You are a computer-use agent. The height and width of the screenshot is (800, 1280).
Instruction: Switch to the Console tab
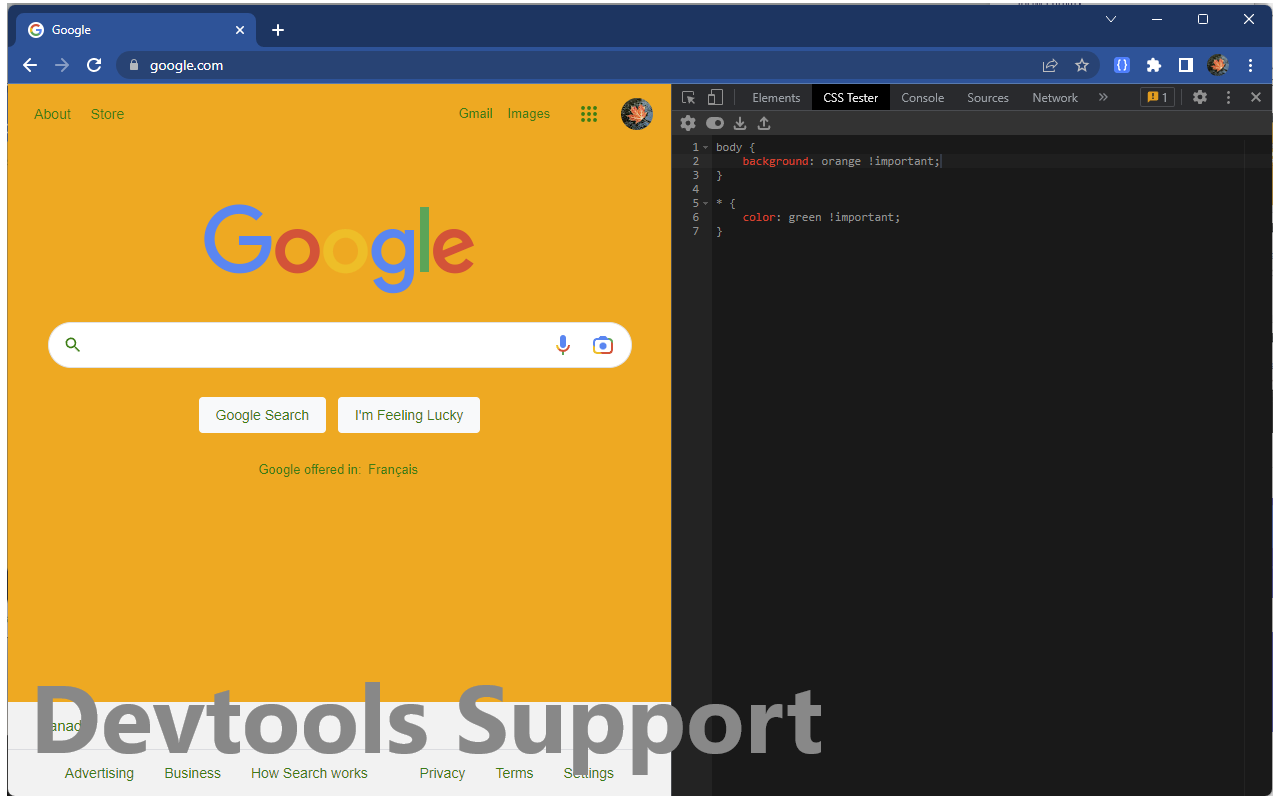click(922, 97)
